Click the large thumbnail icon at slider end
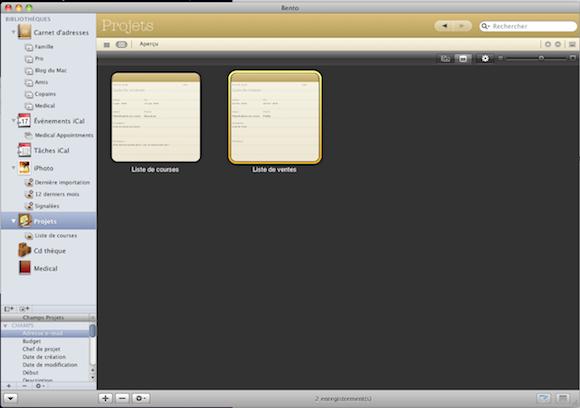Screen dimensions: 580x408 pos(573,58)
